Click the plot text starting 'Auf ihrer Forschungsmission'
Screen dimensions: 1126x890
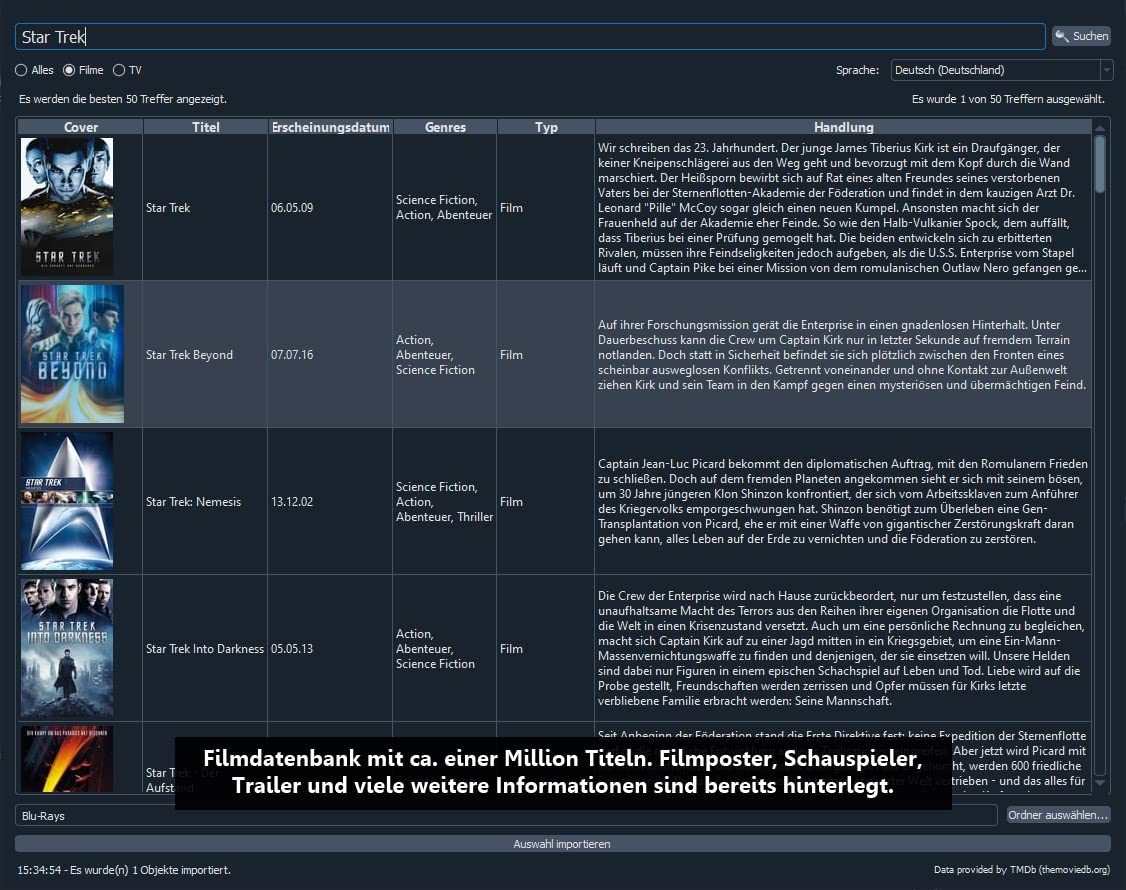tap(842, 355)
